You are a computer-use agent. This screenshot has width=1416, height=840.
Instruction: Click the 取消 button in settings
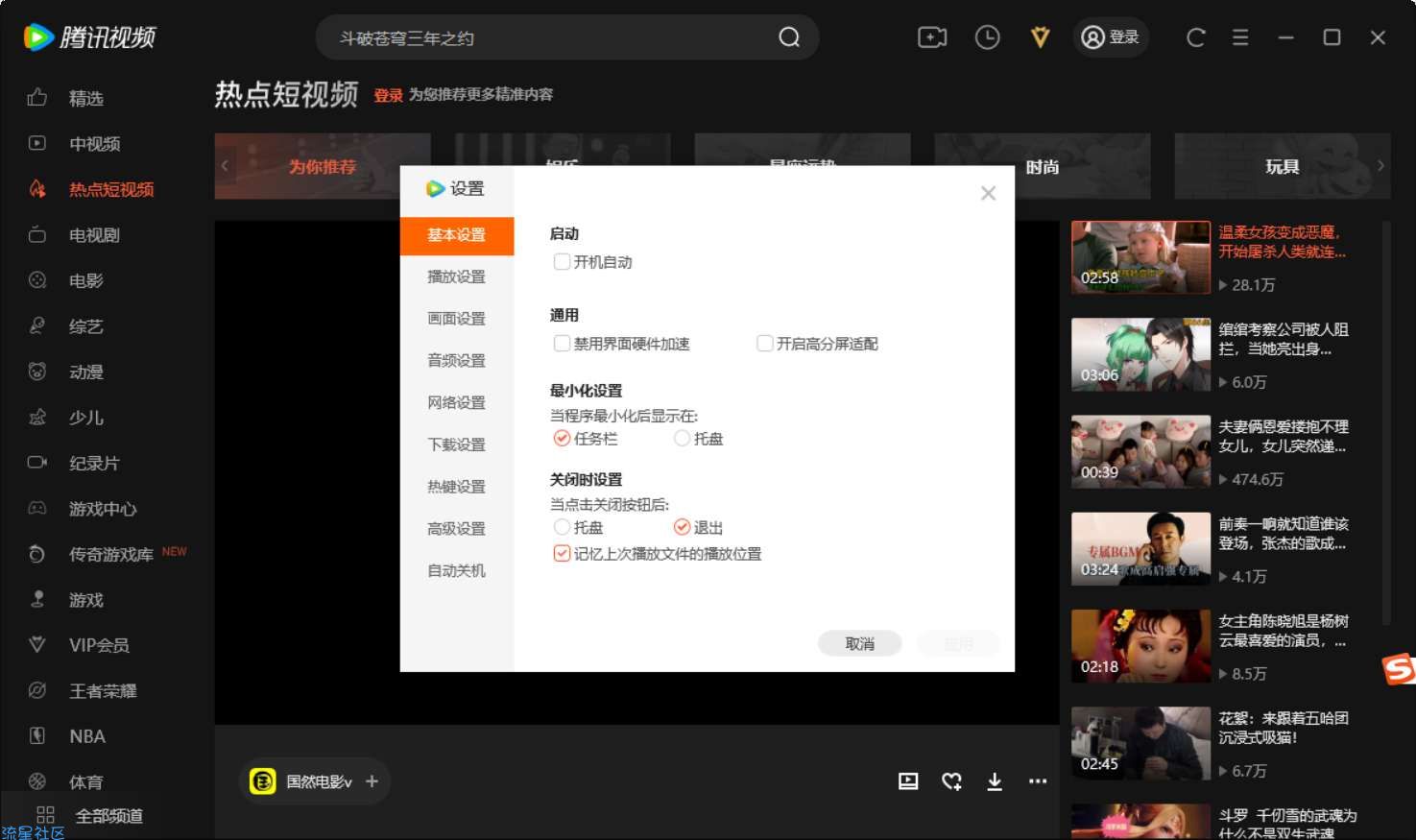[859, 643]
